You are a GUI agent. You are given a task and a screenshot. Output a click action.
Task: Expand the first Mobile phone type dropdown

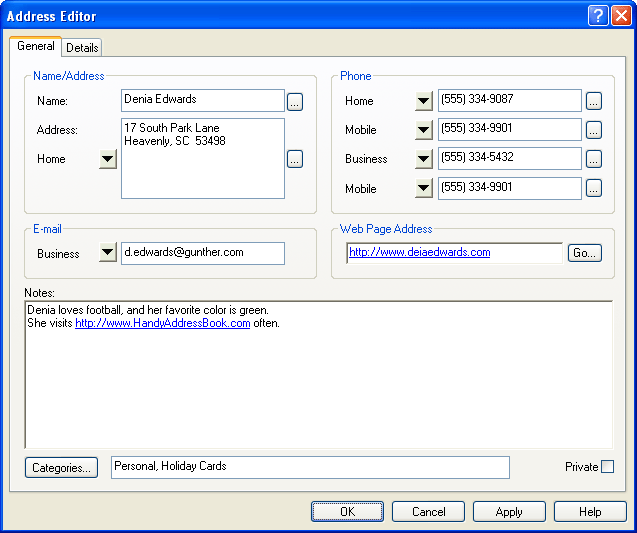[424, 130]
